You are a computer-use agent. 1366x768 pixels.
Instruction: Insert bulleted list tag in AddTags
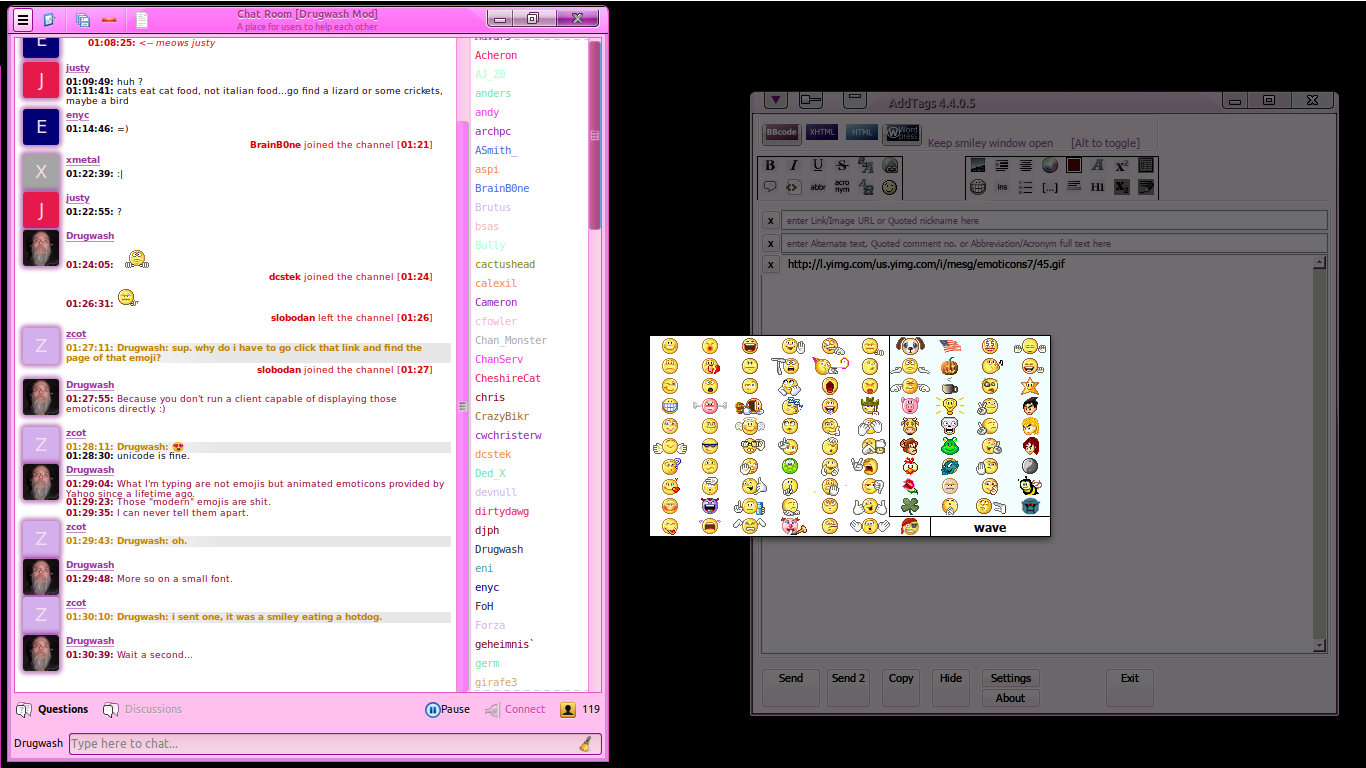(1025, 187)
